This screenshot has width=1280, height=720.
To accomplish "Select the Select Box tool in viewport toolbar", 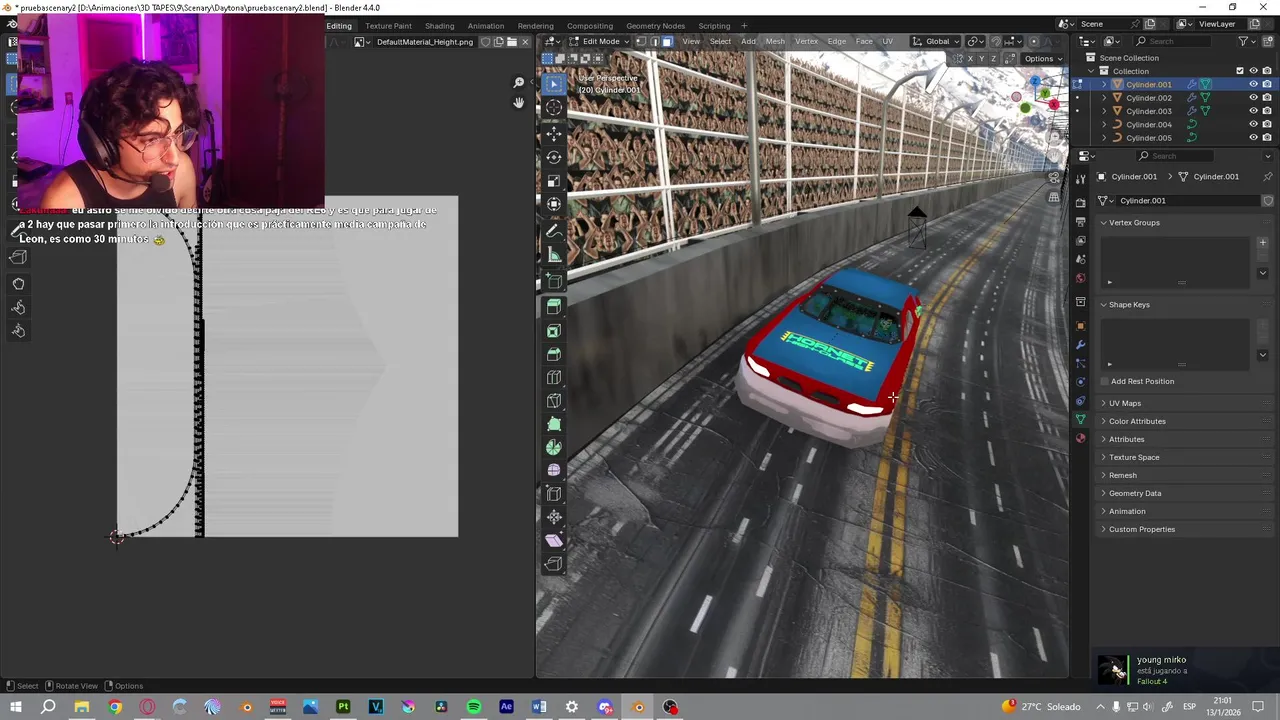I will [554, 83].
